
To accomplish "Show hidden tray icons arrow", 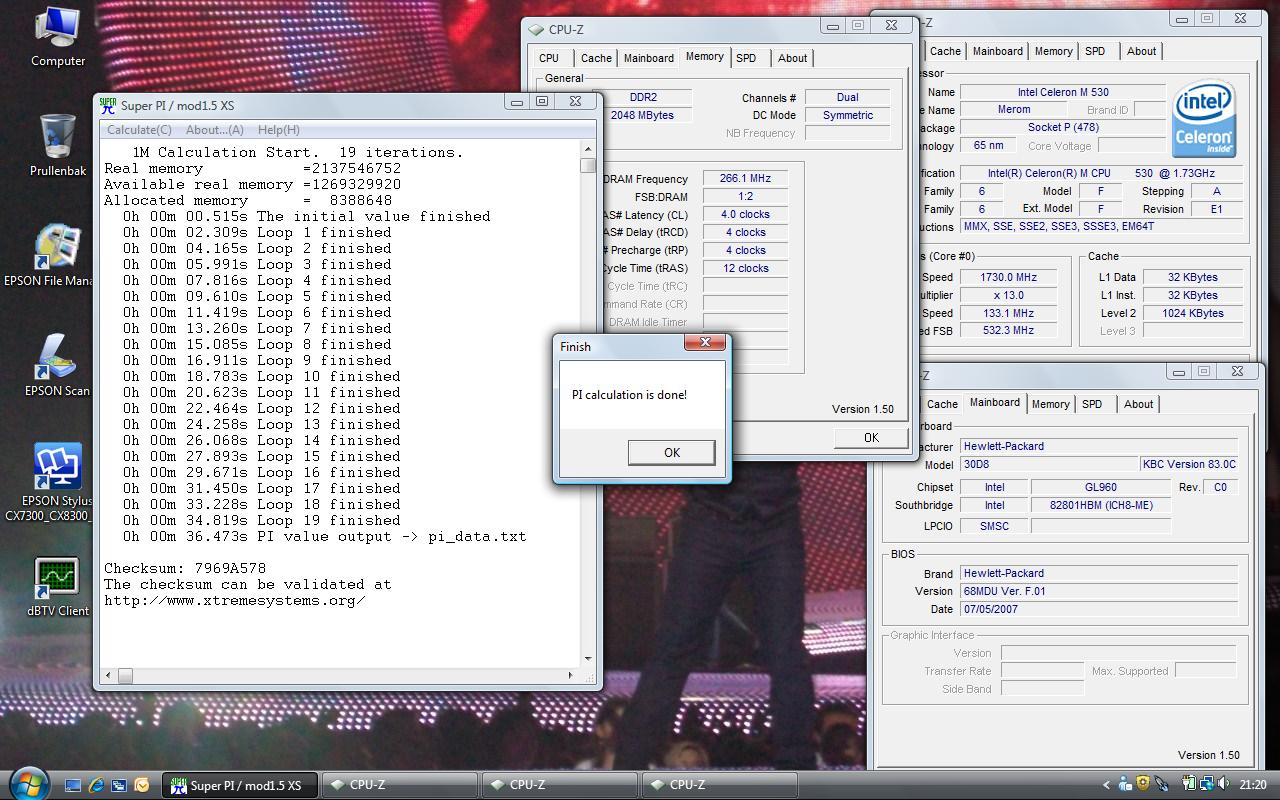I will pos(1107,785).
